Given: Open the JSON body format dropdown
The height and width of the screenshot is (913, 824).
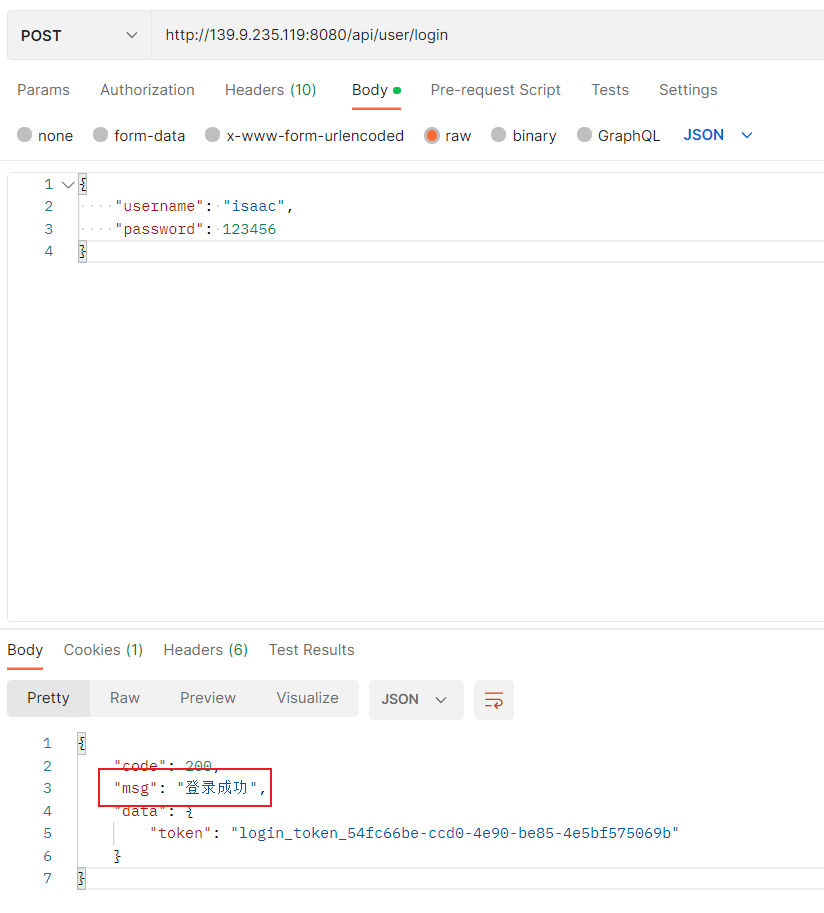Looking at the screenshot, I should click(x=718, y=135).
